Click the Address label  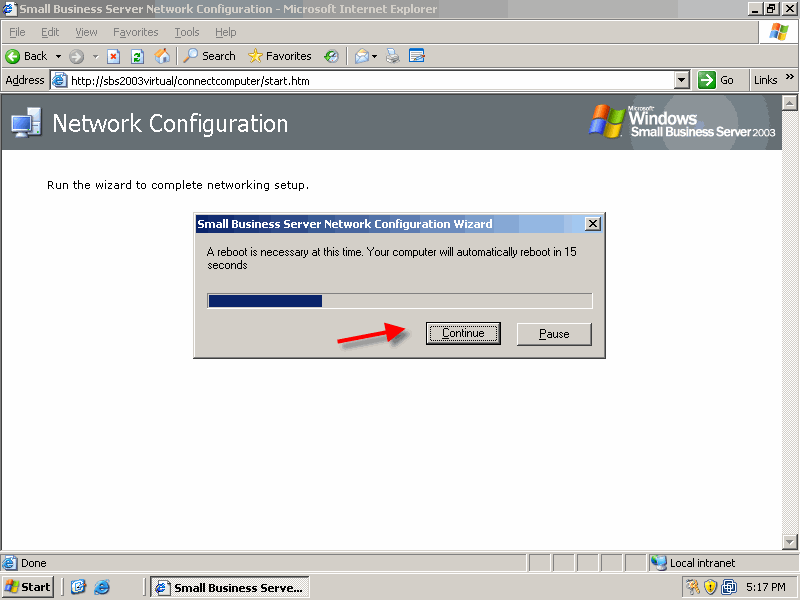coord(24,80)
